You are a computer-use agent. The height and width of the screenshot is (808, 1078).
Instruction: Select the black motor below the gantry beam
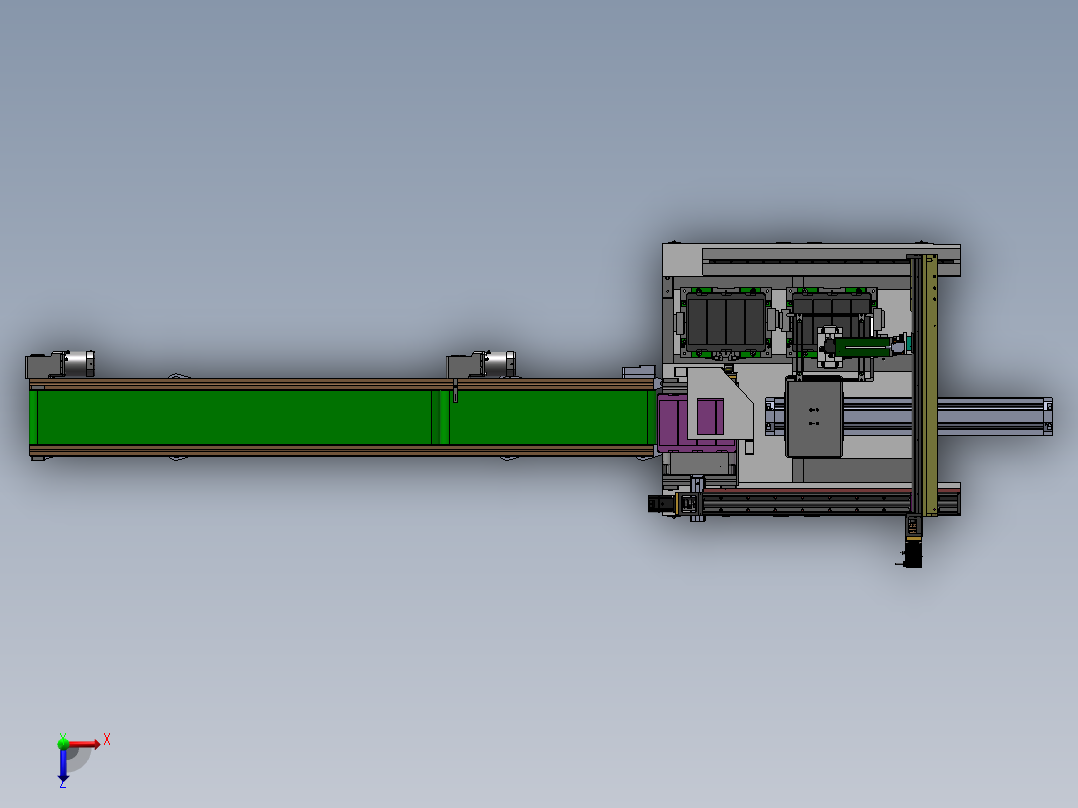click(912, 554)
